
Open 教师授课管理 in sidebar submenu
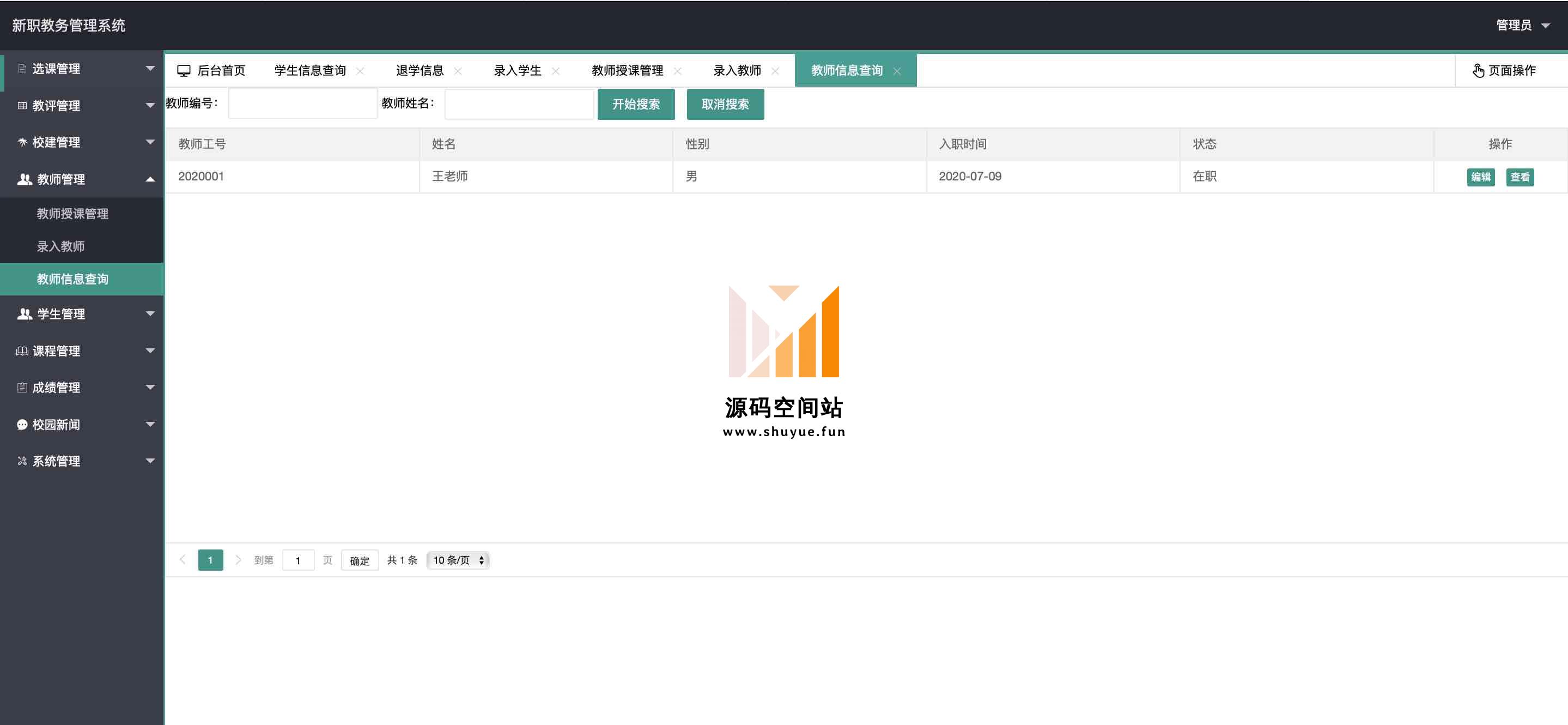(82, 214)
